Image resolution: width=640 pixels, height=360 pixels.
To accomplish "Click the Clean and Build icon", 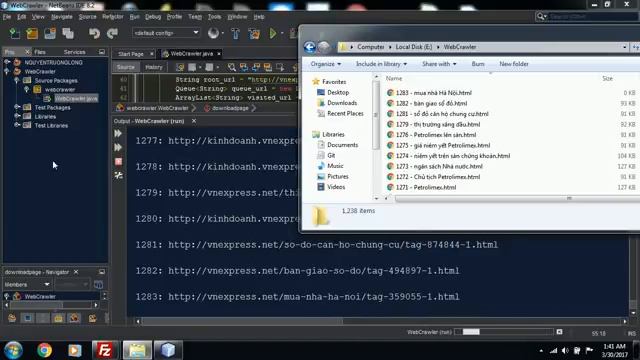I will pos(254,33).
